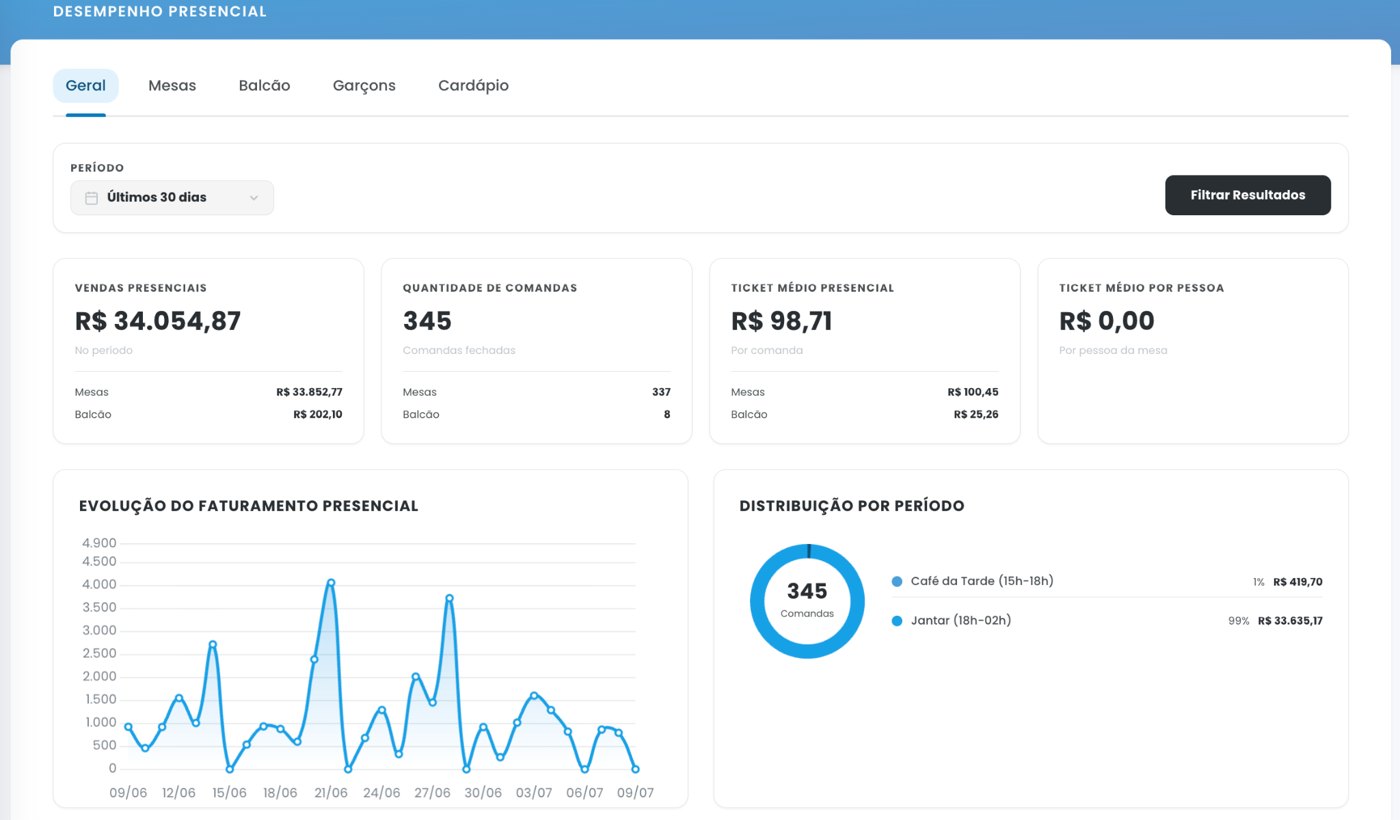
Task: Click the R$ 98,71 ticket médio value
Action: pos(782,321)
